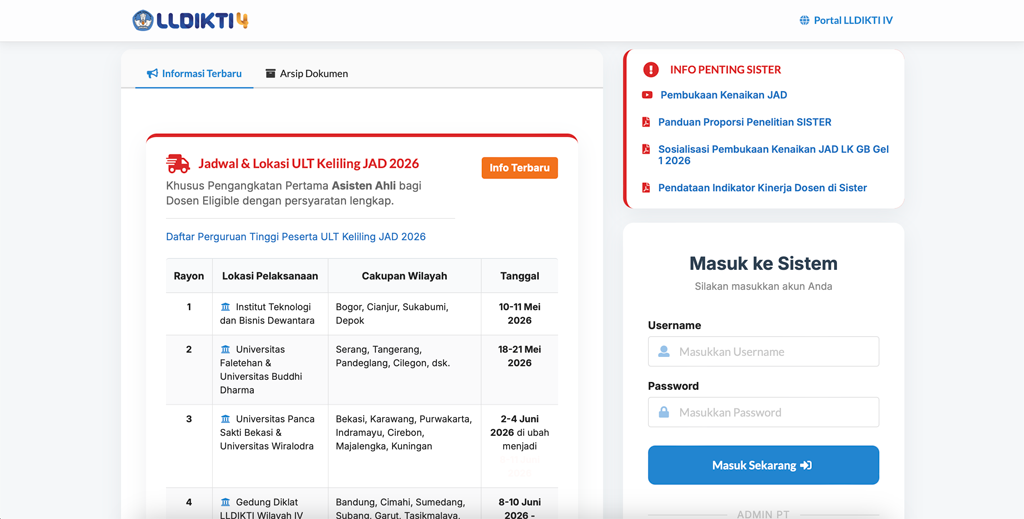Open the Portal LLDIKTI IV link

[853, 20]
